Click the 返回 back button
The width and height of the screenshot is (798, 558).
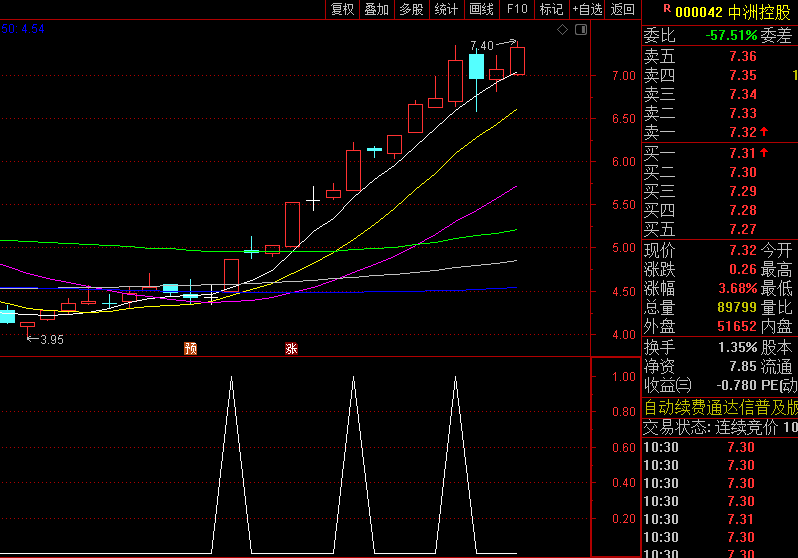(x=623, y=10)
